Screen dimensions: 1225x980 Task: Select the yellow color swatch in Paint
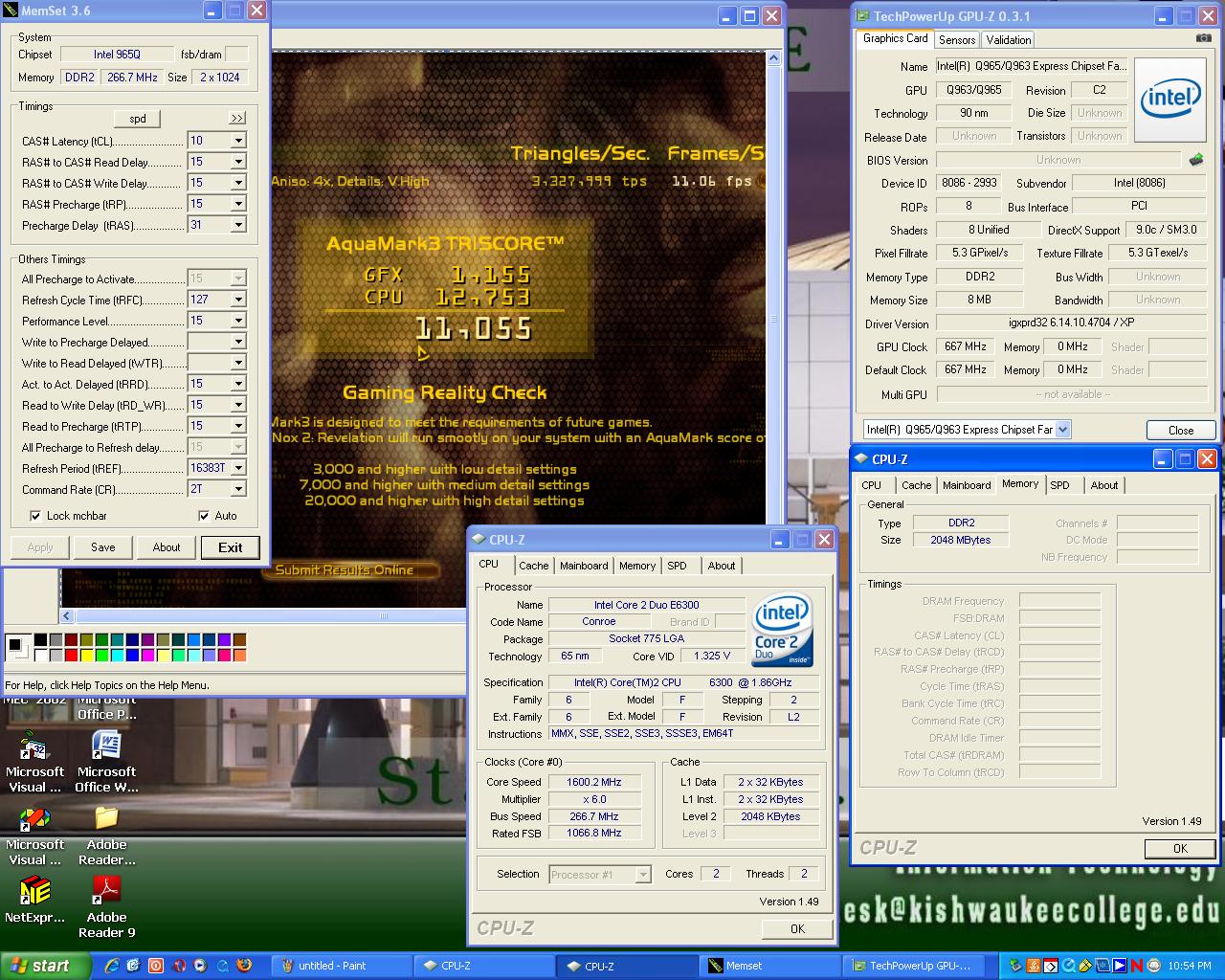point(87,656)
